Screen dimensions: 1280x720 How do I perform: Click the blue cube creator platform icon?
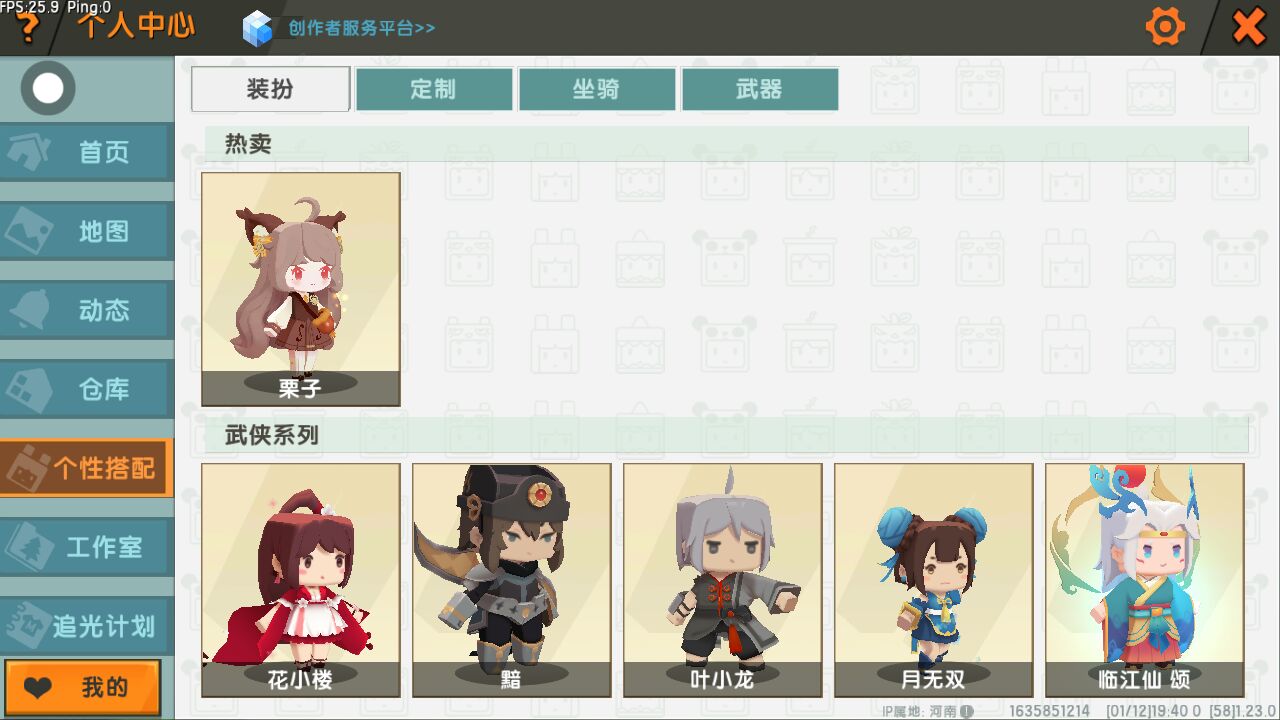click(x=257, y=28)
